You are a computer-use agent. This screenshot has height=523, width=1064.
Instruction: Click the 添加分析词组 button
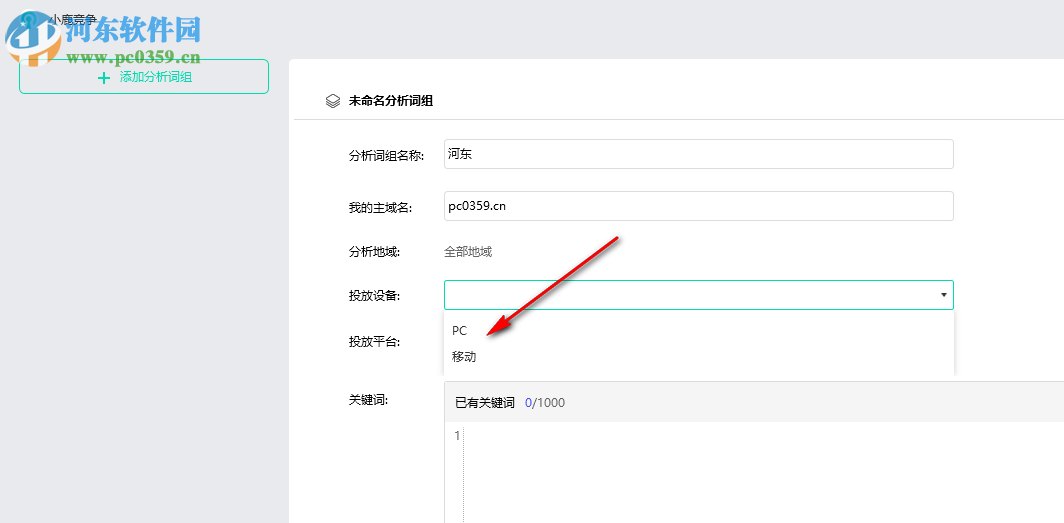[x=144, y=77]
